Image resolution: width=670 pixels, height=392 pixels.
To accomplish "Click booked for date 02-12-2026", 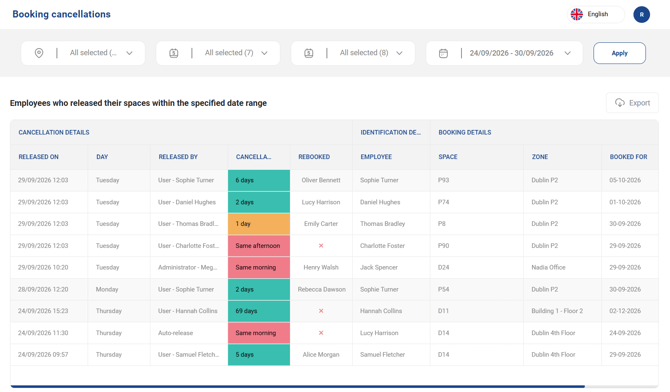I will click(625, 311).
